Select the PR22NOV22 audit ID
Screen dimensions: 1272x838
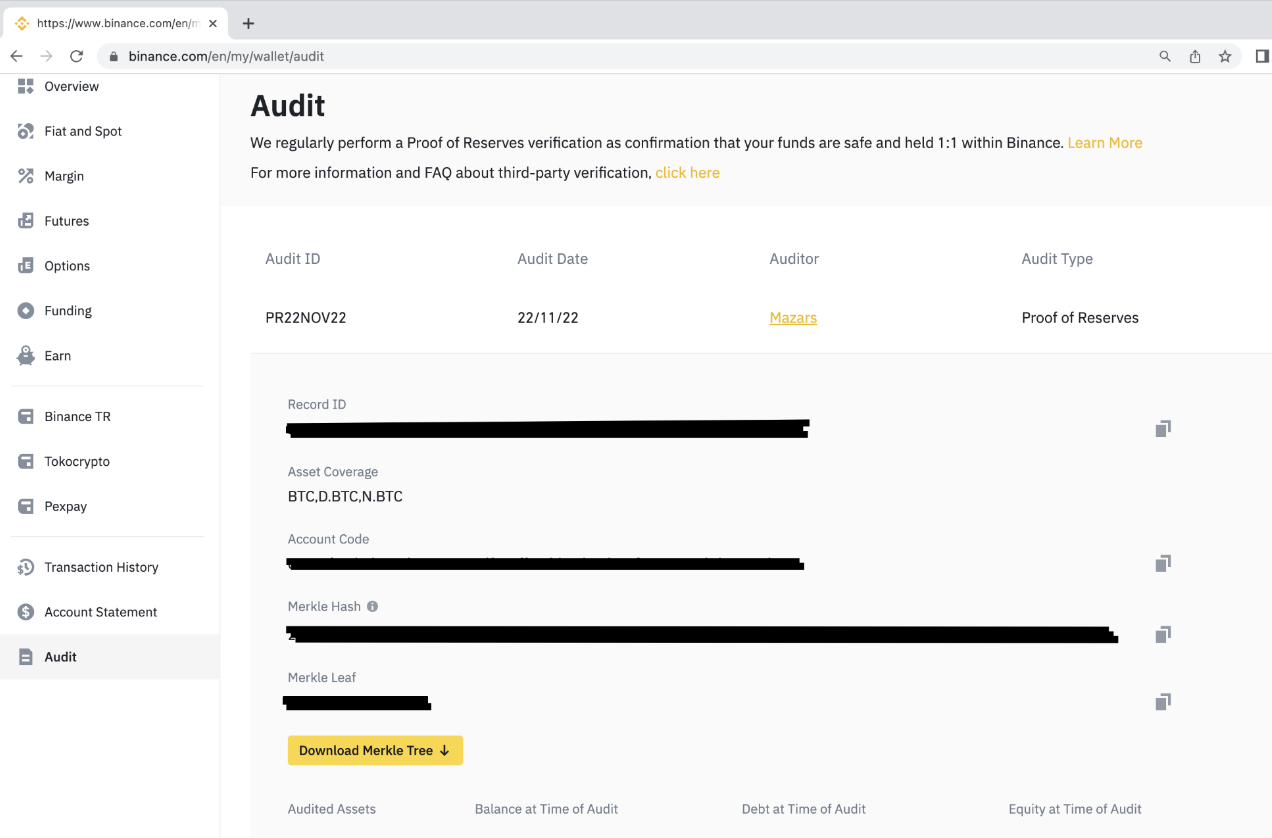pos(306,318)
